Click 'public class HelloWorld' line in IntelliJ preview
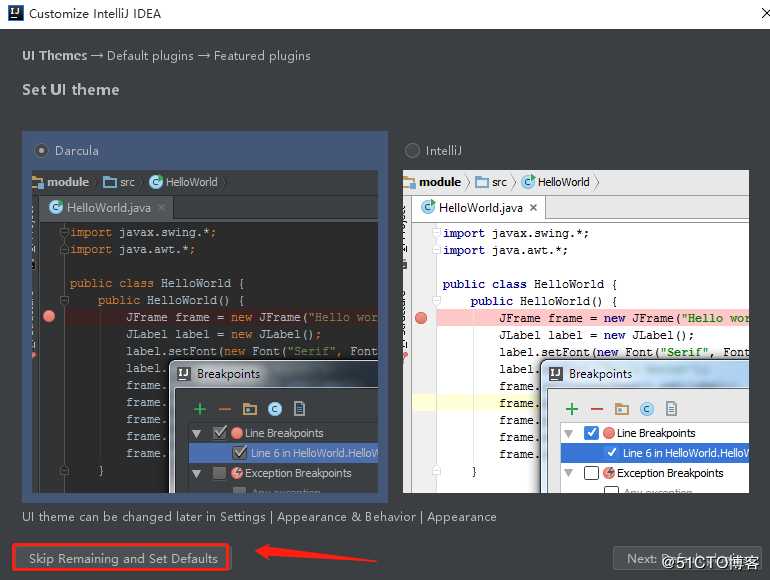This screenshot has height=580, width=770. click(529, 284)
